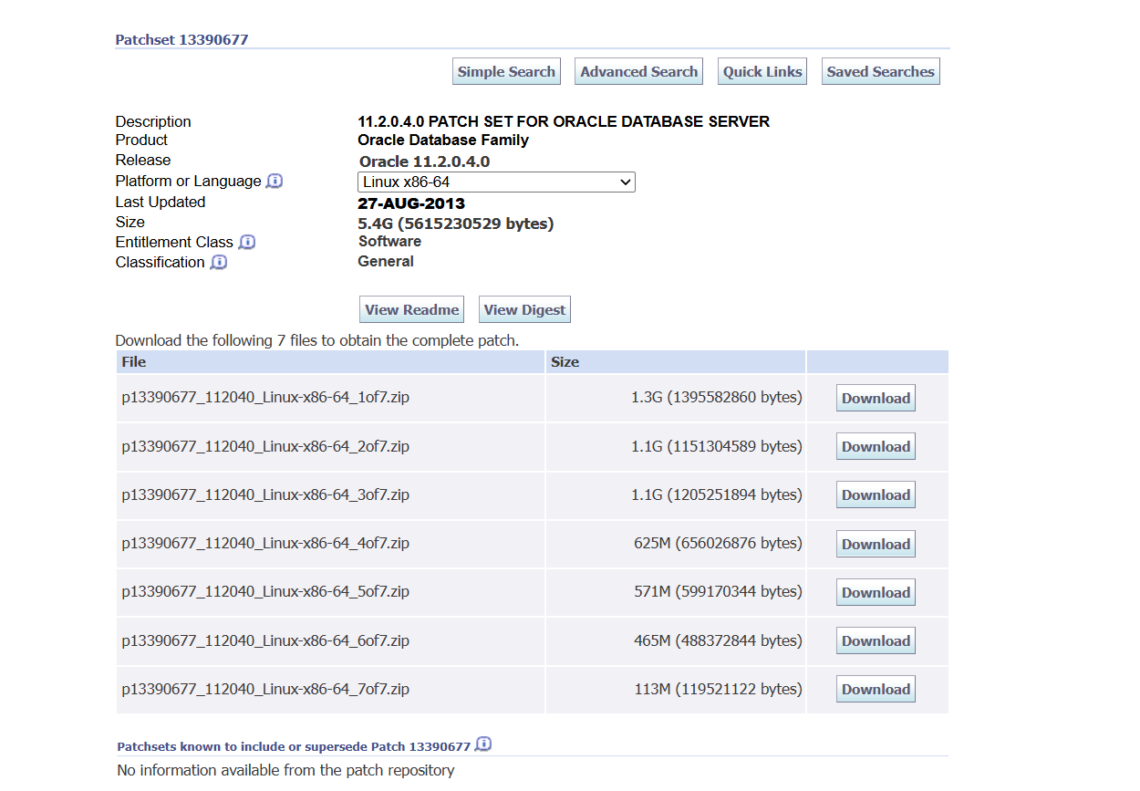Click size 571M (599170344 bytes)
The height and width of the screenshot is (791, 1140).
(x=718, y=592)
